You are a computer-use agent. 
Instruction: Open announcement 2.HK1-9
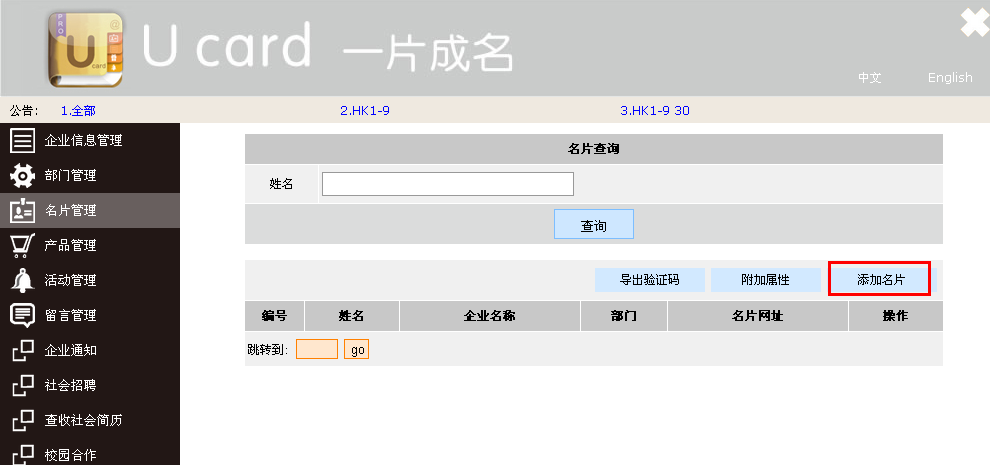tap(365, 111)
